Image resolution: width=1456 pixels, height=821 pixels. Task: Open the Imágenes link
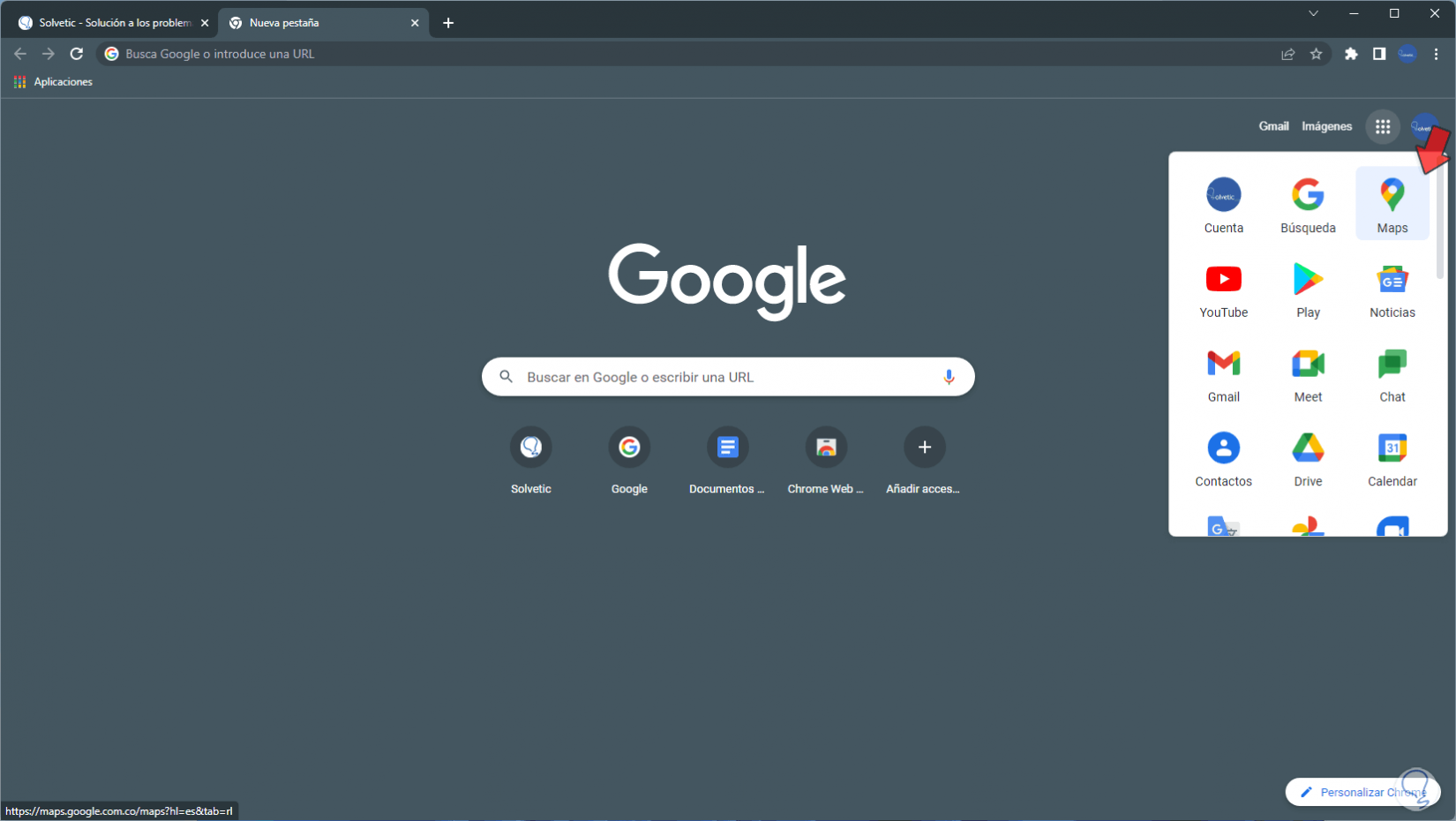[x=1326, y=126]
